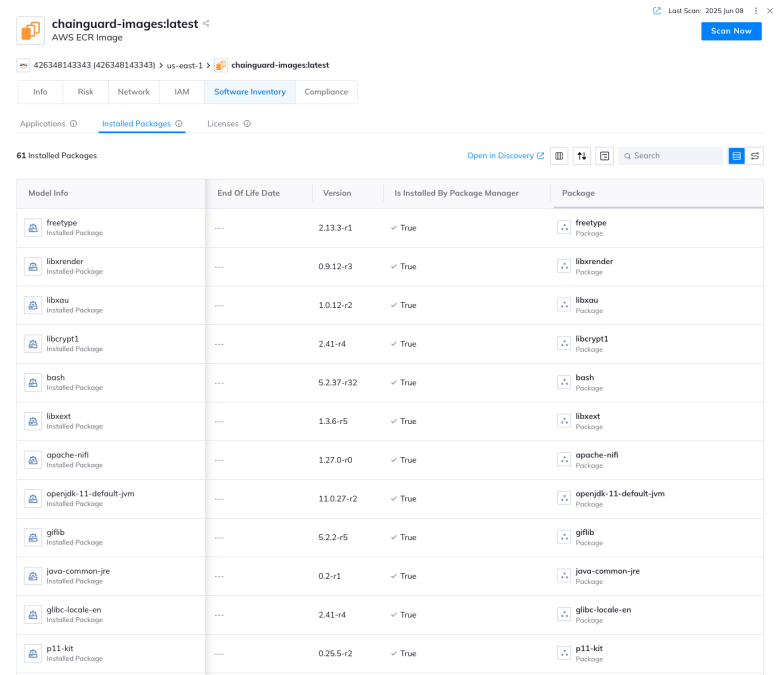784x675 pixels.
Task: Open the column chooser icon
Action: click(559, 156)
